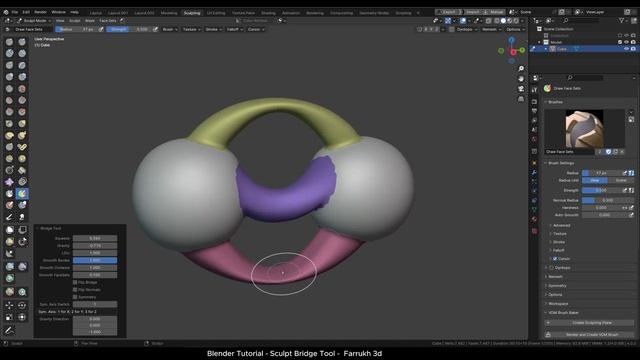Click the Create Sculpting Plane button

pos(589,323)
